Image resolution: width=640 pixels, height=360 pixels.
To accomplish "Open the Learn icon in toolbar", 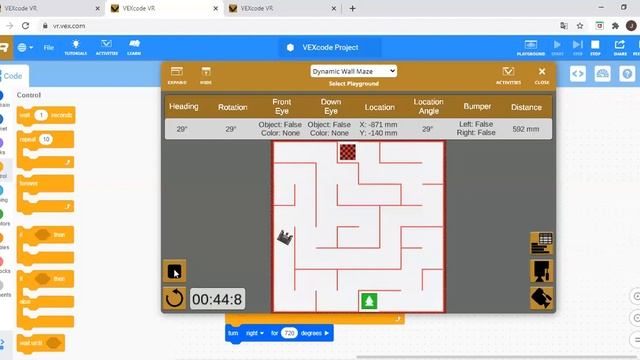I will coord(134,47).
